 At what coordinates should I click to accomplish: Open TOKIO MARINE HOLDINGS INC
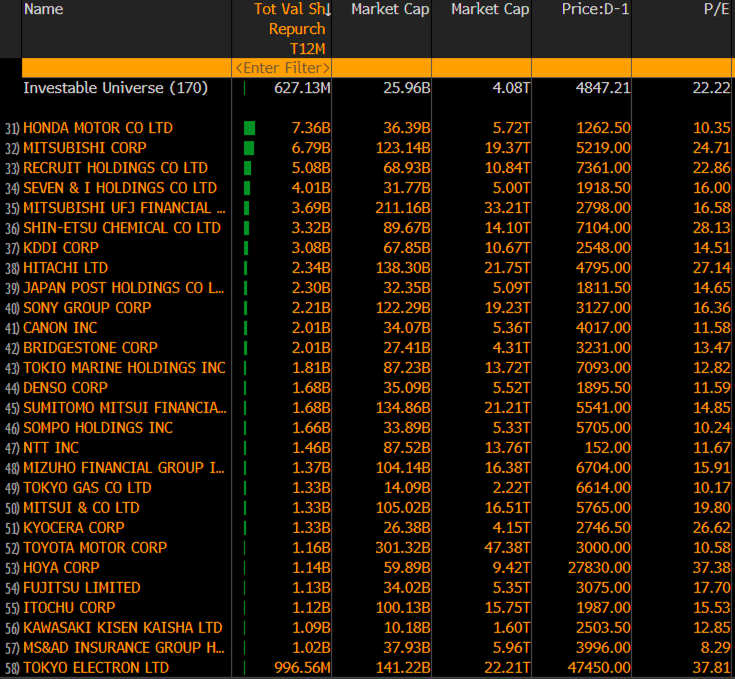[124, 367]
